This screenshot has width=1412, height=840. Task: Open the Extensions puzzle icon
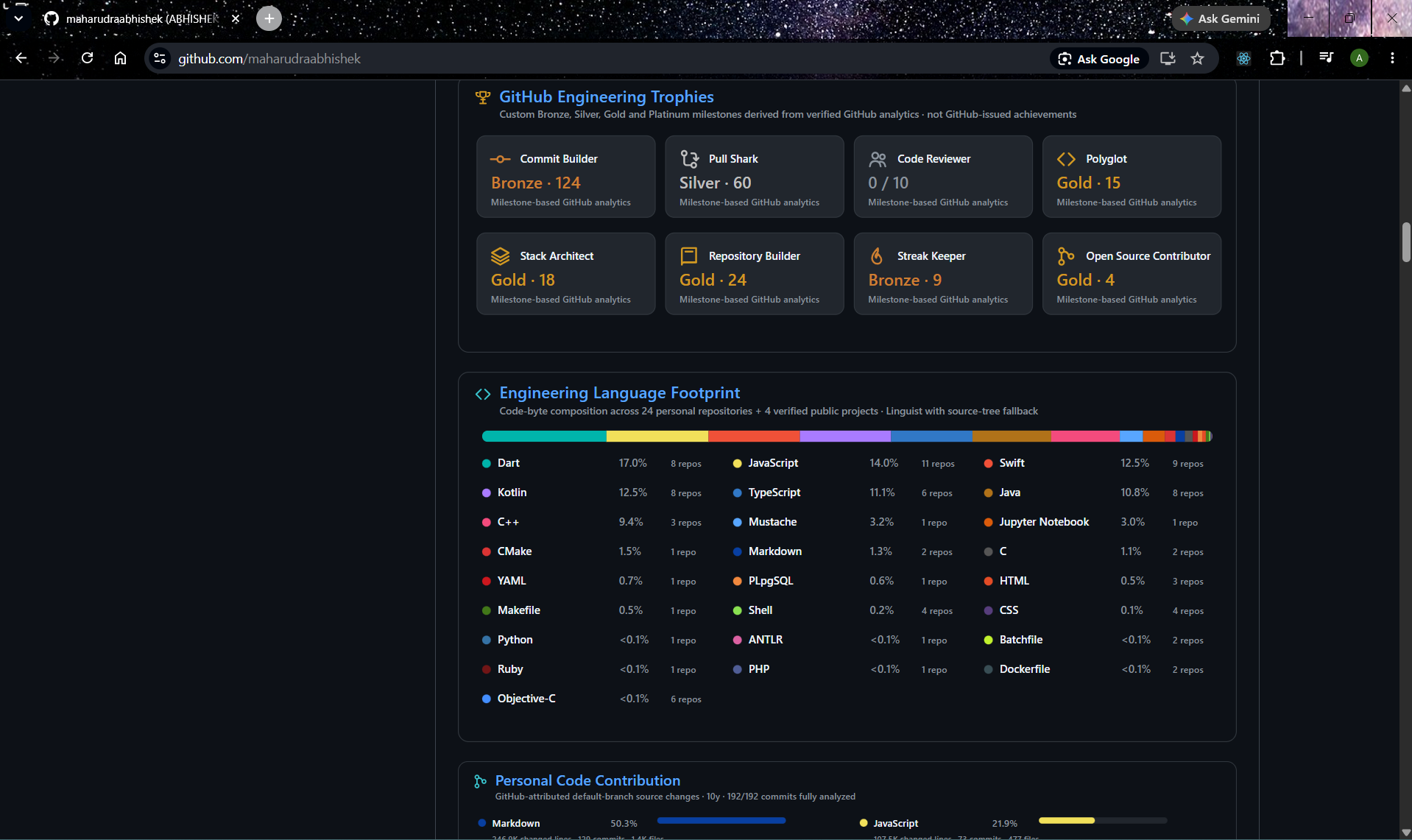(1277, 58)
